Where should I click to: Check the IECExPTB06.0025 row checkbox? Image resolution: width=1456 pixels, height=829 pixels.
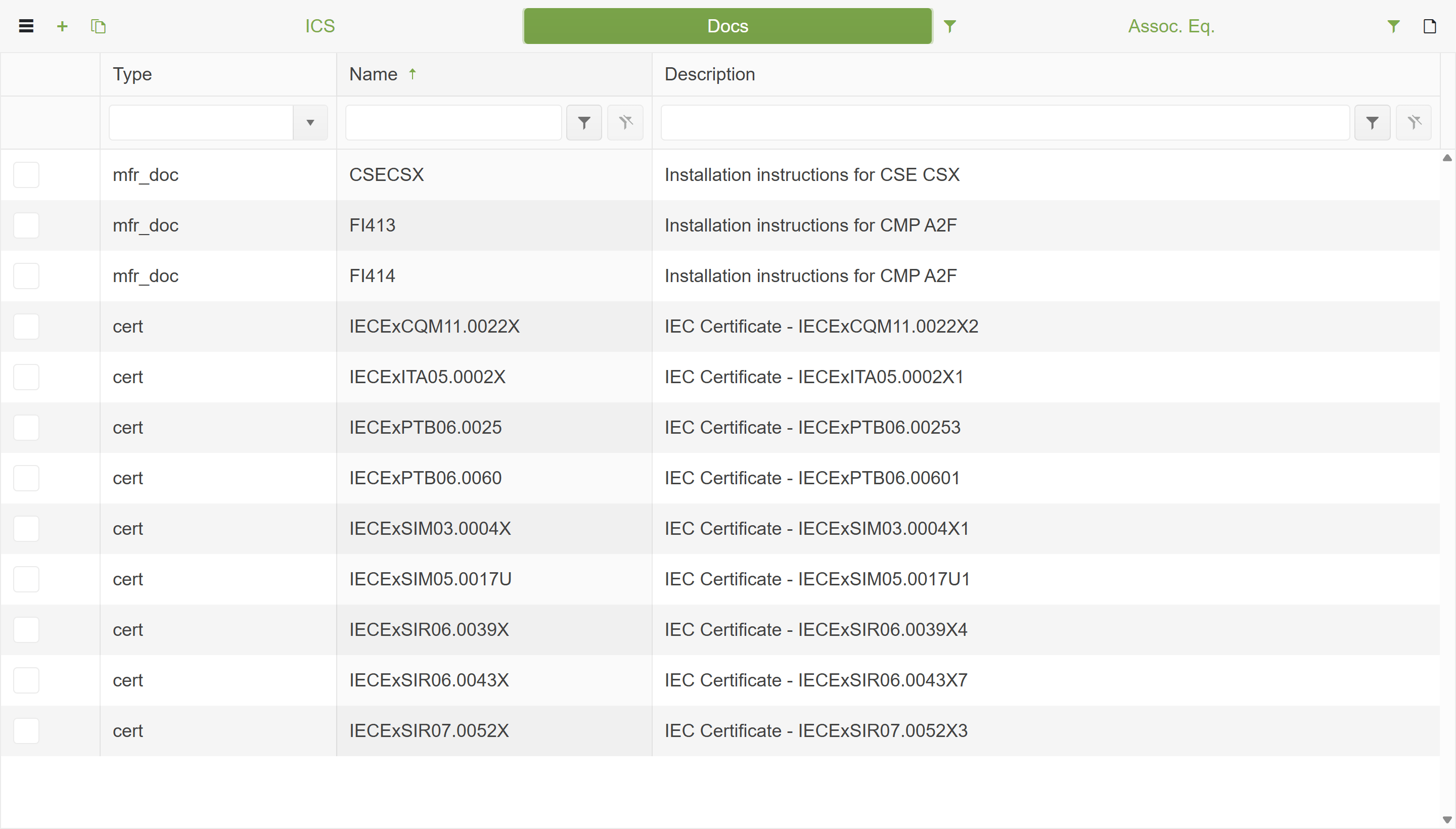click(26, 428)
